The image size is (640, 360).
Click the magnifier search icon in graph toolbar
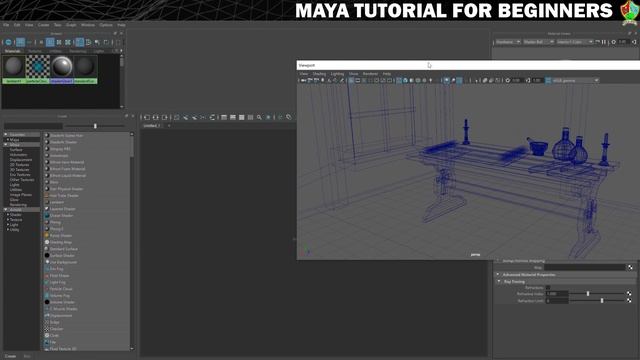pos(259,118)
